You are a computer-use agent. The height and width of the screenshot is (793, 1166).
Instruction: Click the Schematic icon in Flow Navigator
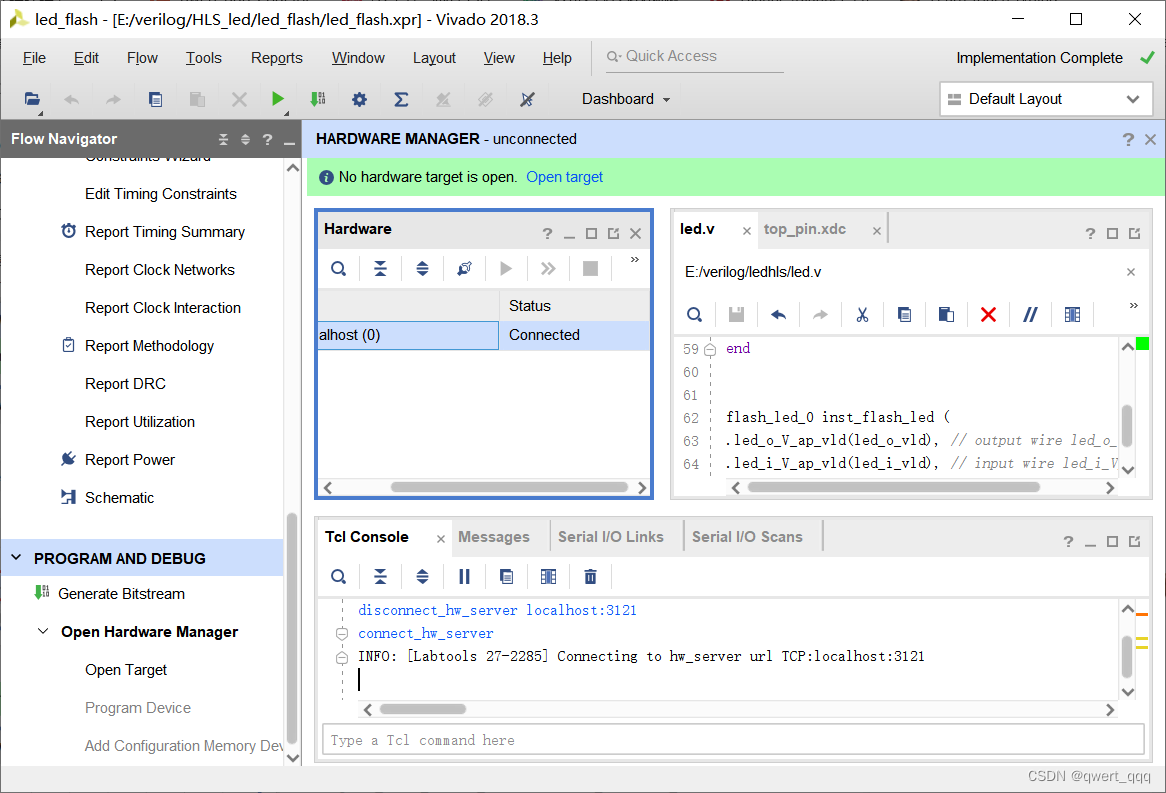pyautogui.click(x=68, y=497)
